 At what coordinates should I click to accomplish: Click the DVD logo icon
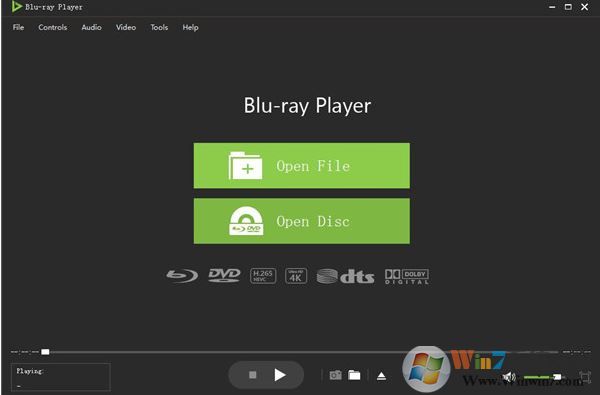click(224, 275)
